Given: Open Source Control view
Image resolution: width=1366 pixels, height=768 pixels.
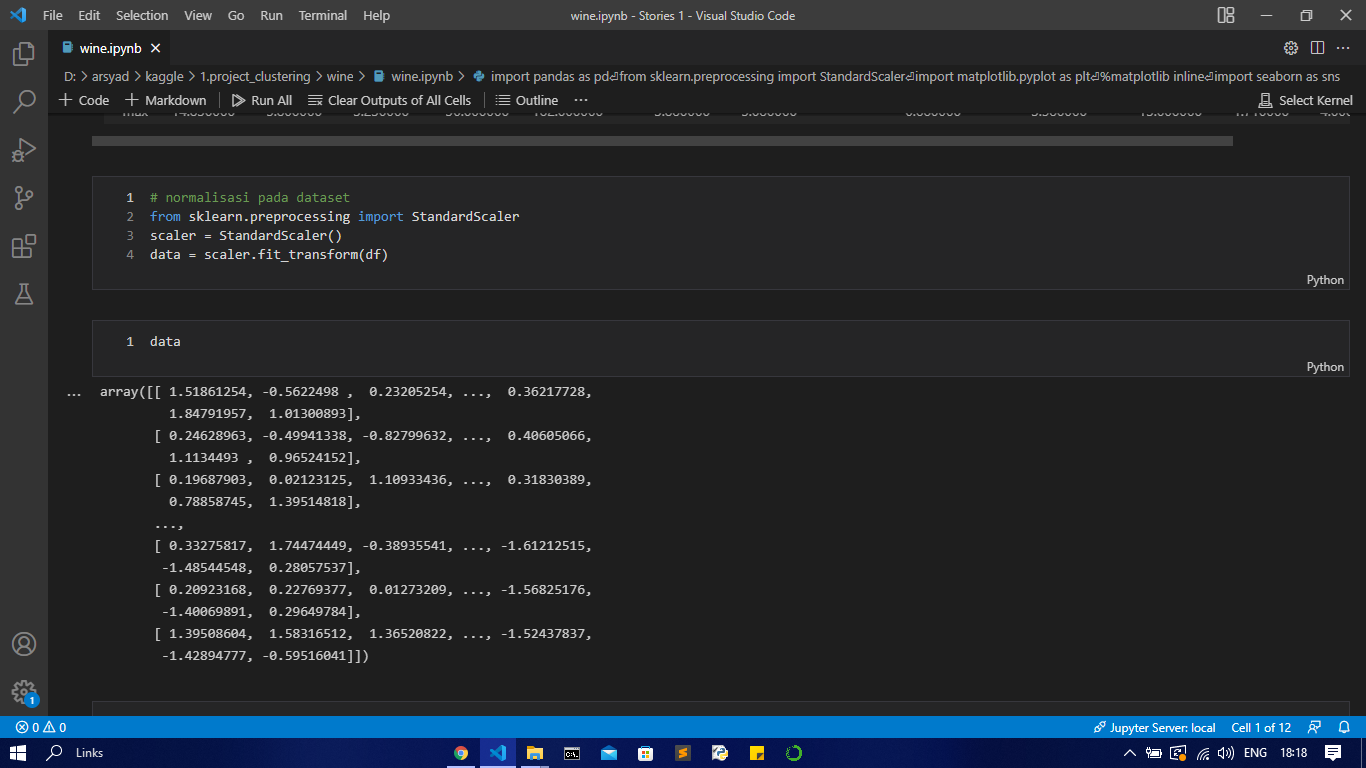Looking at the screenshot, I should tap(24, 198).
